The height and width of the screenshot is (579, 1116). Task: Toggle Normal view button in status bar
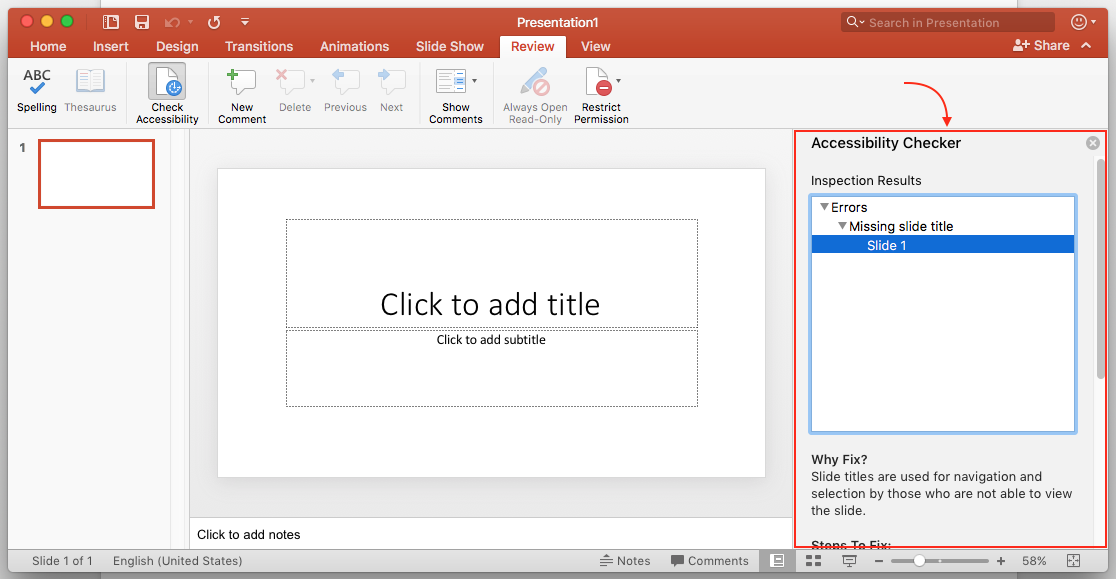[776, 561]
